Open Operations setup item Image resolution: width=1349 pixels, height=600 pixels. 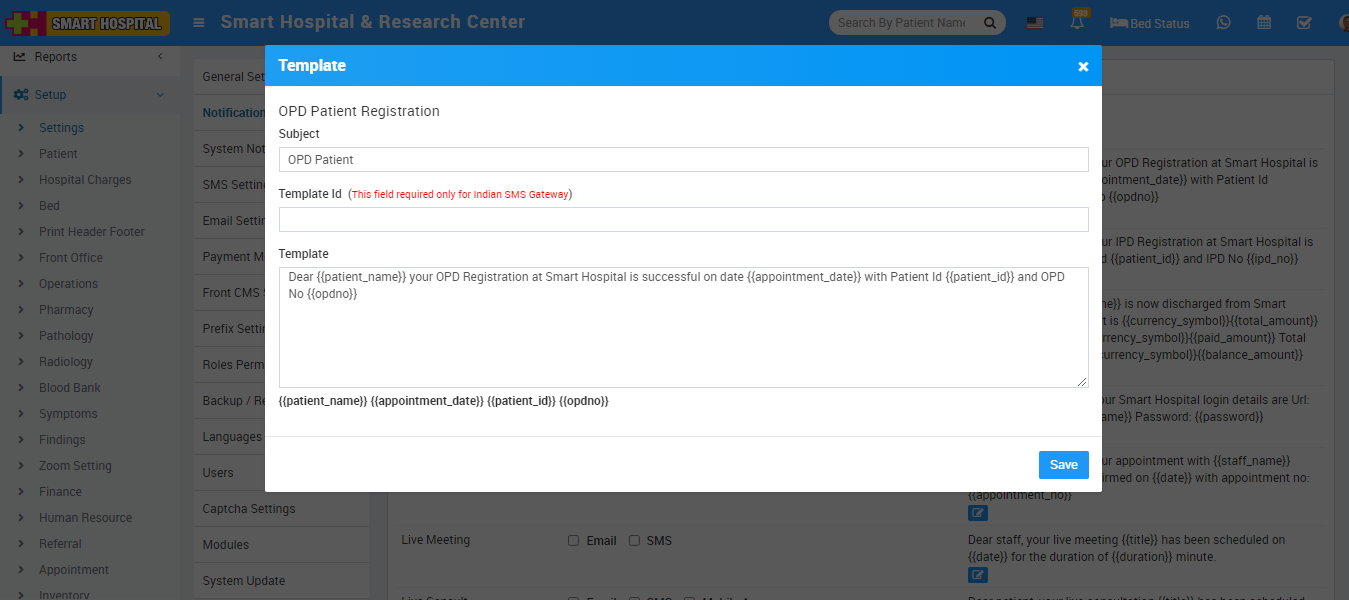tap(68, 284)
